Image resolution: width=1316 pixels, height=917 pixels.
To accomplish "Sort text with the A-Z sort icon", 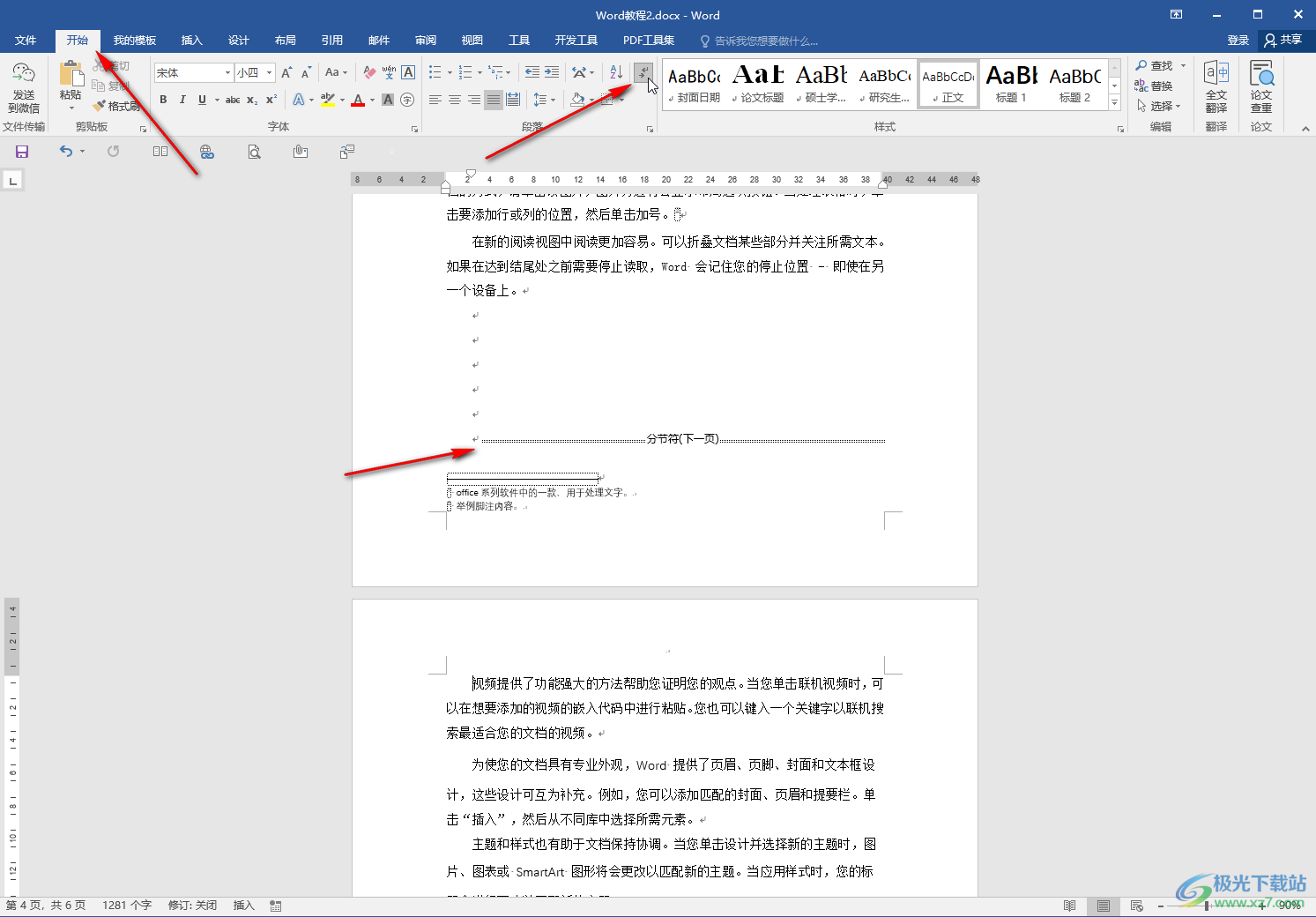I will tap(616, 72).
